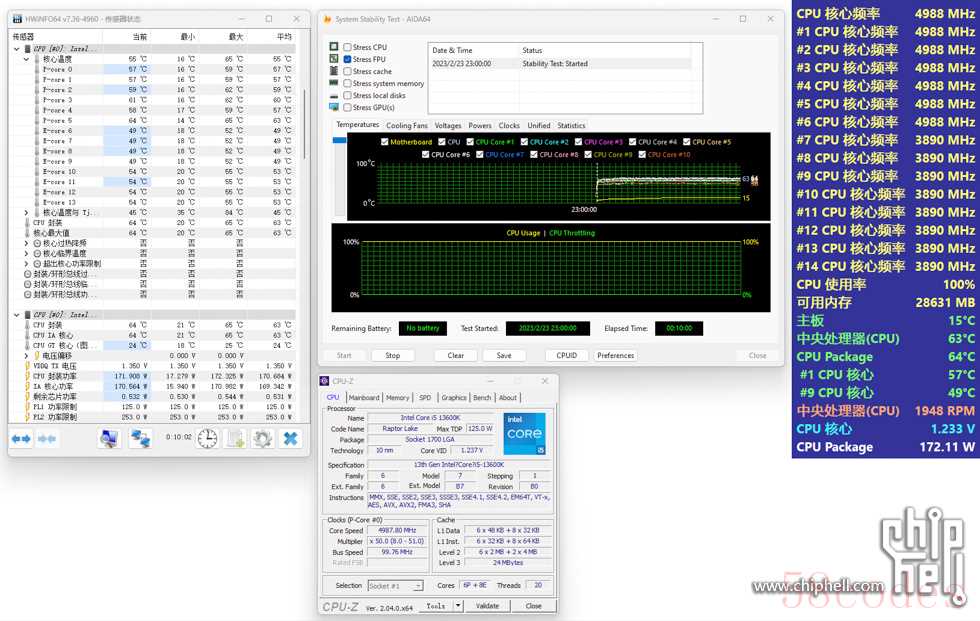980x621 pixels.
Task: Click CPU-Z purple title bar icon
Action: (x=324, y=381)
